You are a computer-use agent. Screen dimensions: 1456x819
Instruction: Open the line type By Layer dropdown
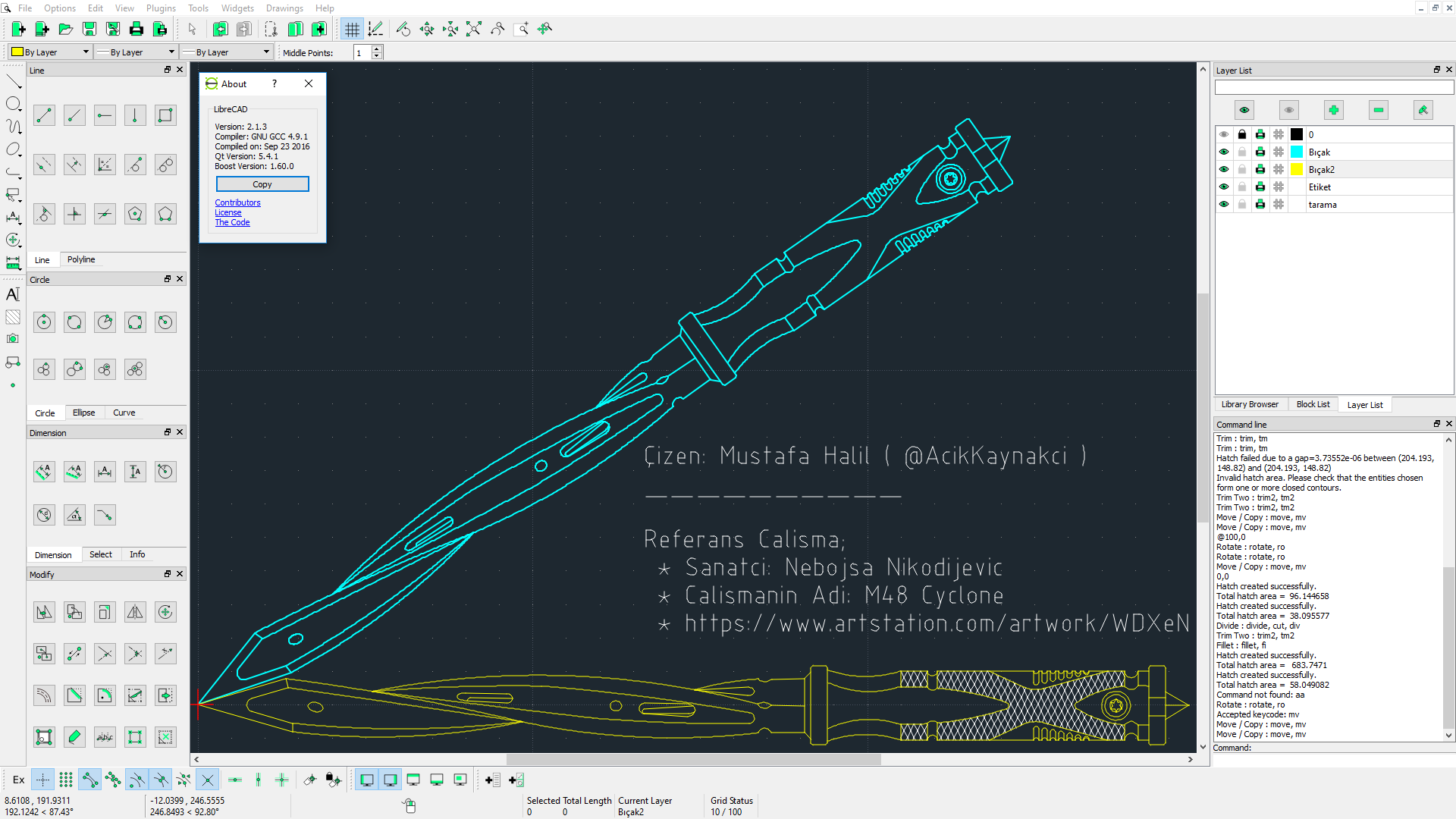pyautogui.click(x=226, y=52)
